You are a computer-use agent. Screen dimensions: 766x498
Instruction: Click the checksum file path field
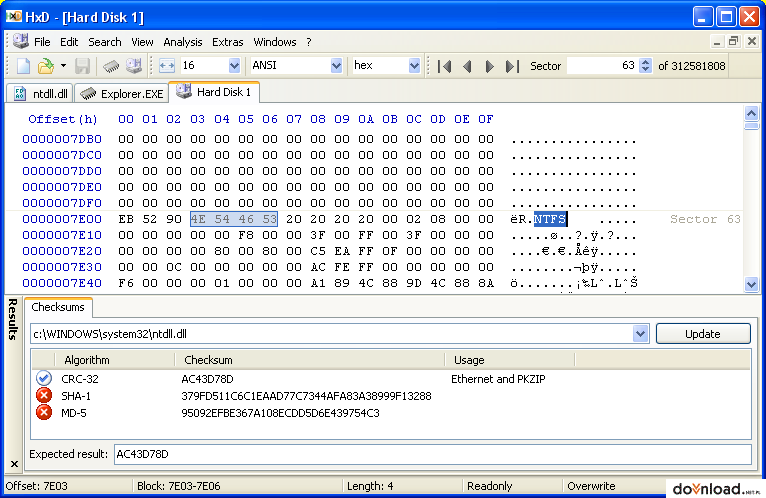(332, 334)
